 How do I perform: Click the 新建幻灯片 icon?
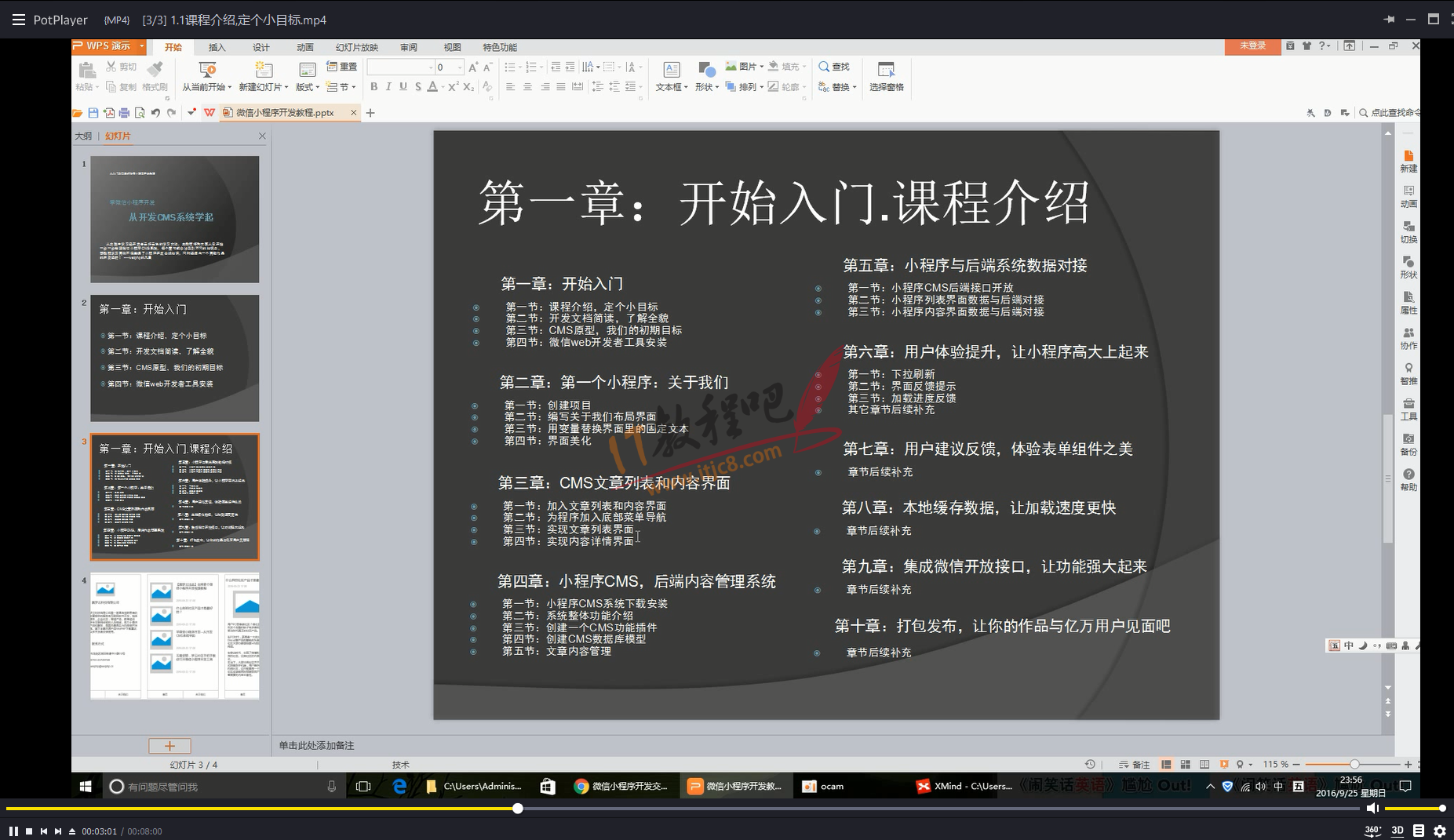pos(264,69)
